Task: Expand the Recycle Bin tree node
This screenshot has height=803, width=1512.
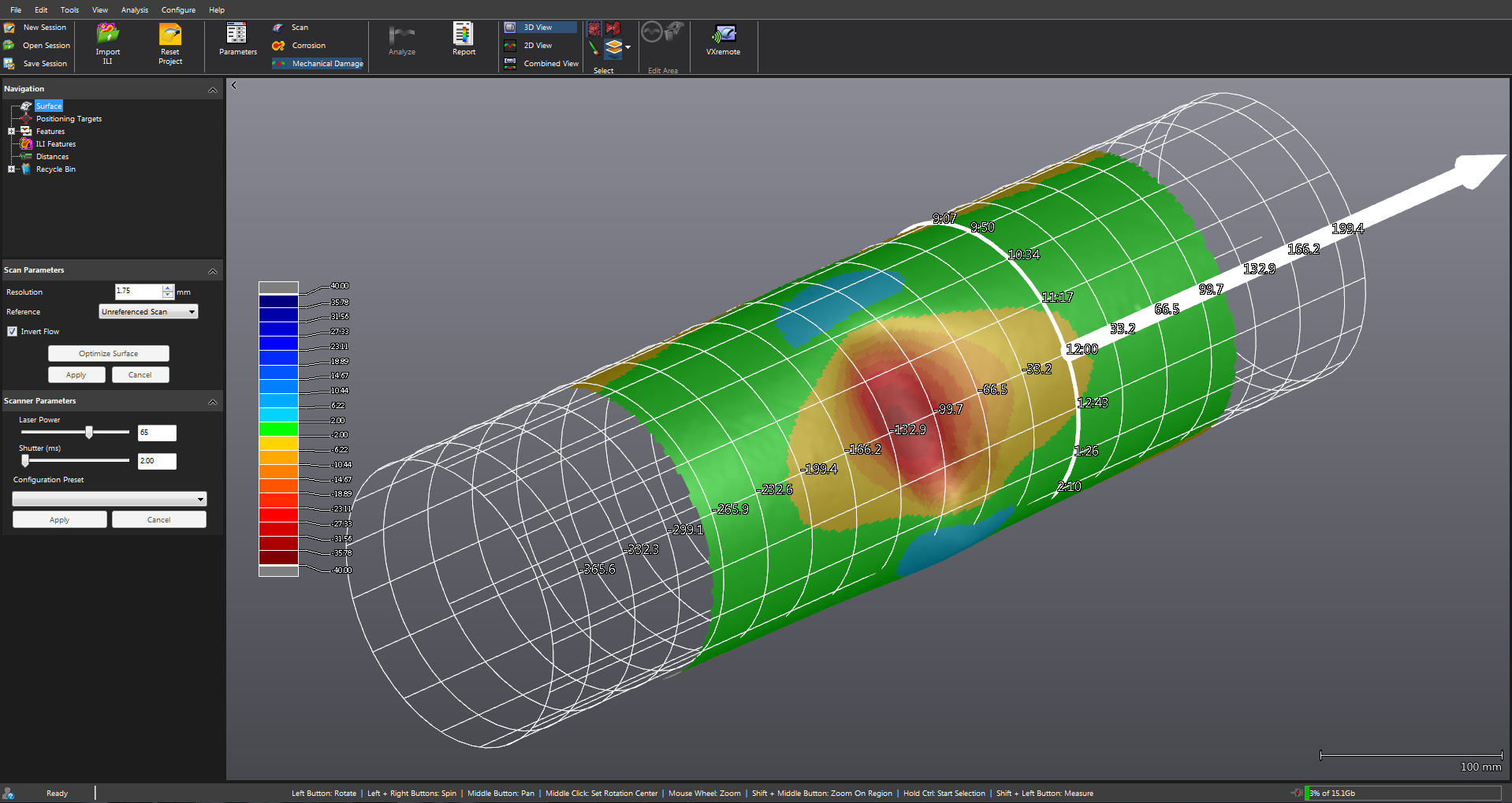Action: 11,169
